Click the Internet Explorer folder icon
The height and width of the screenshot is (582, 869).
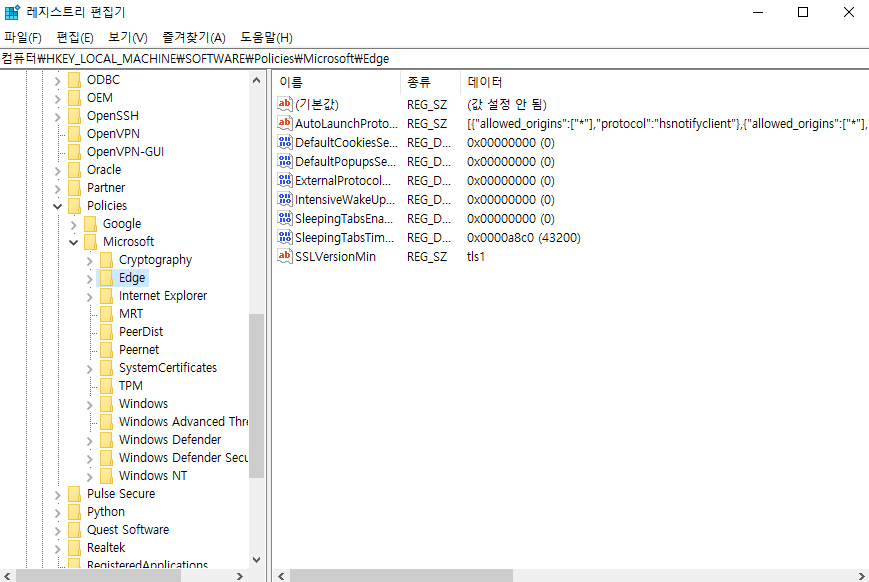point(106,296)
